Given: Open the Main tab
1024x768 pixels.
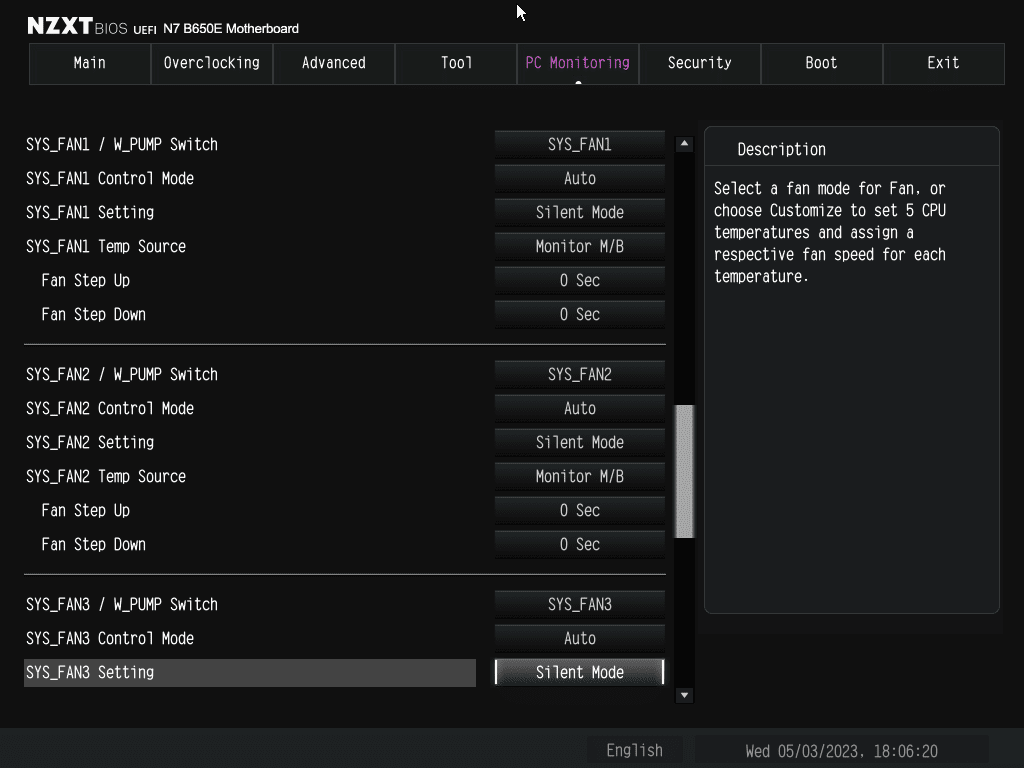Looking at the screenshot, I should [x=89, y=63].
